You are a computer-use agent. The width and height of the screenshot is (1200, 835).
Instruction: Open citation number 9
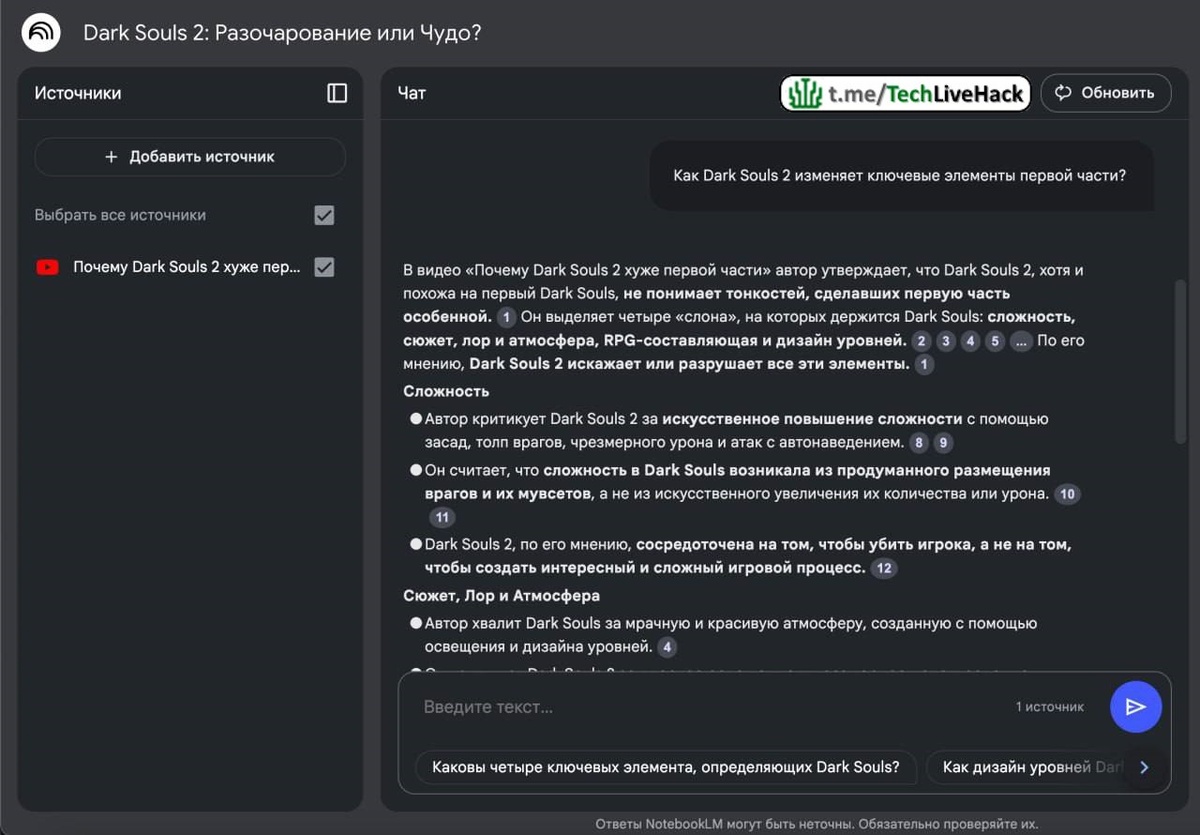coord(942,443)
